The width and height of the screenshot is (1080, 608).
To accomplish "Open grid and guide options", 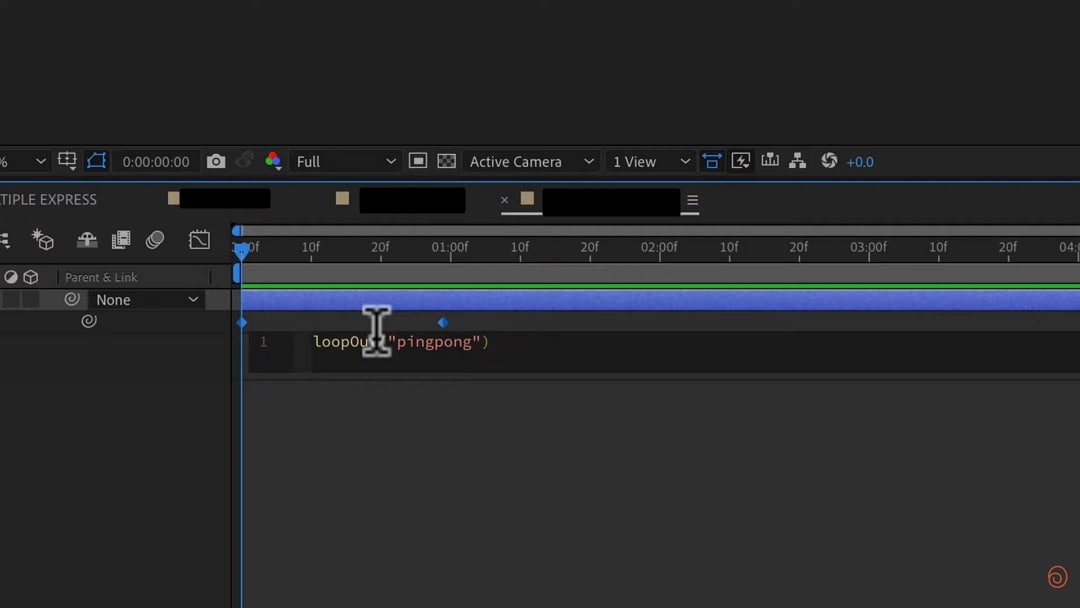I will (x=68, y=161).
